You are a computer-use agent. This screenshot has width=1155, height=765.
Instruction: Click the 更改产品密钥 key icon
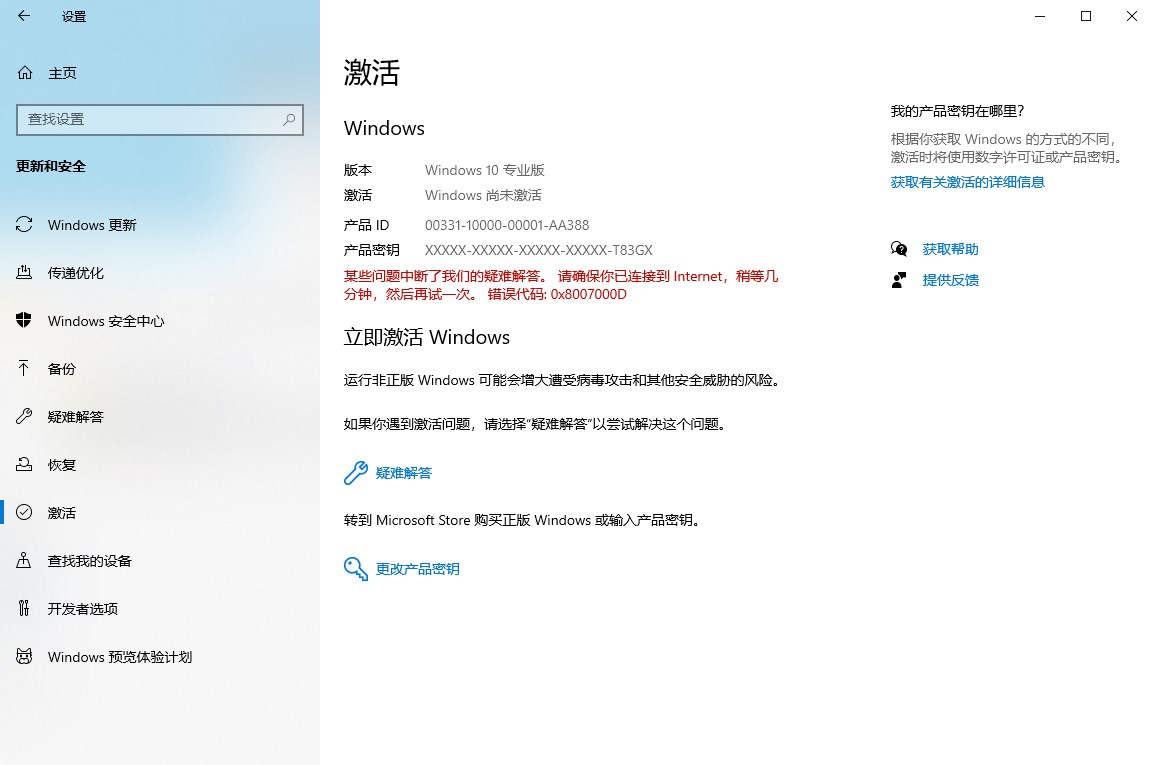(x=355, y=569)
